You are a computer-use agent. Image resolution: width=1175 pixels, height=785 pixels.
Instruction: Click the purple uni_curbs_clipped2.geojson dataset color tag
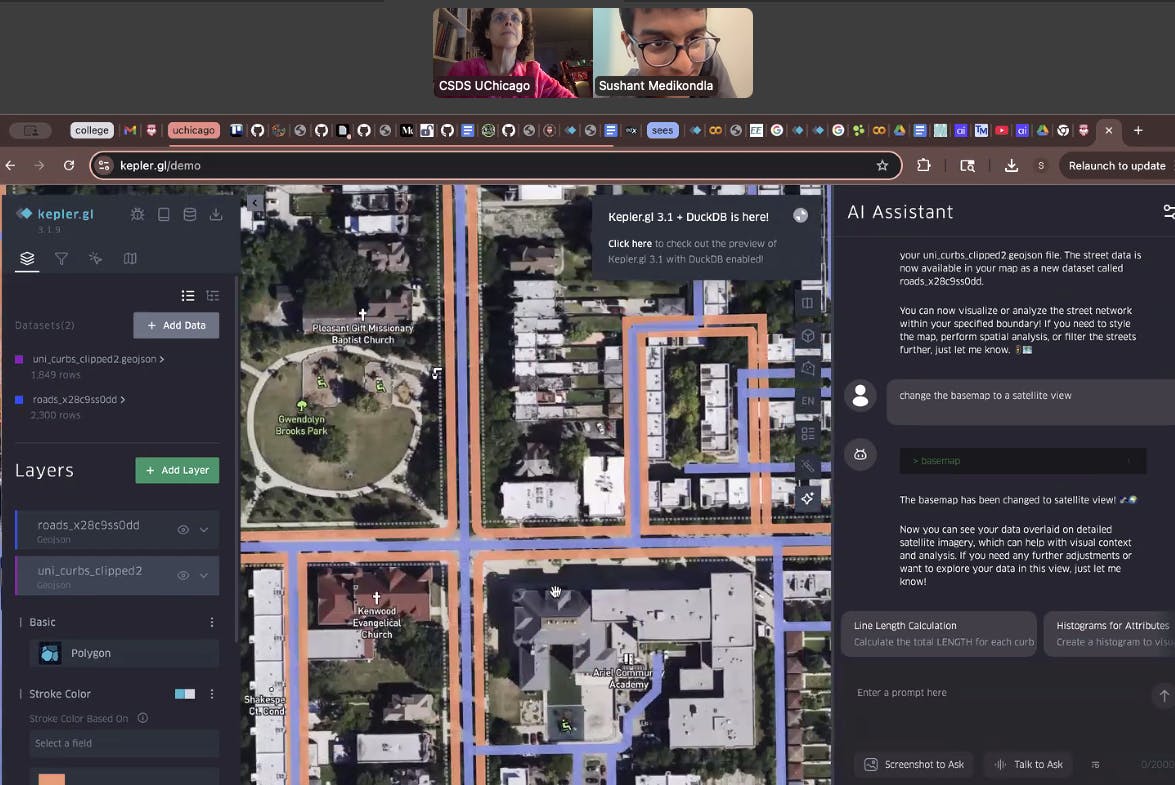(x=19, y=360)
